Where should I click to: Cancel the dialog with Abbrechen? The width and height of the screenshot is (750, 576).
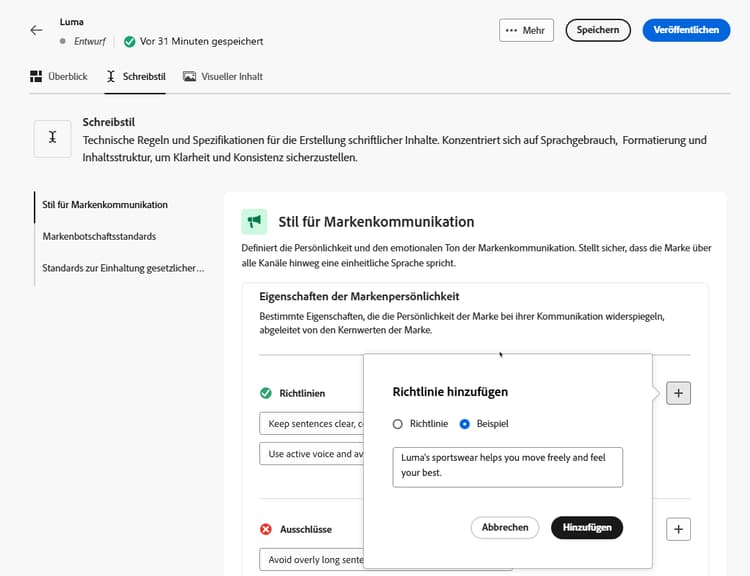coord(505,527)
